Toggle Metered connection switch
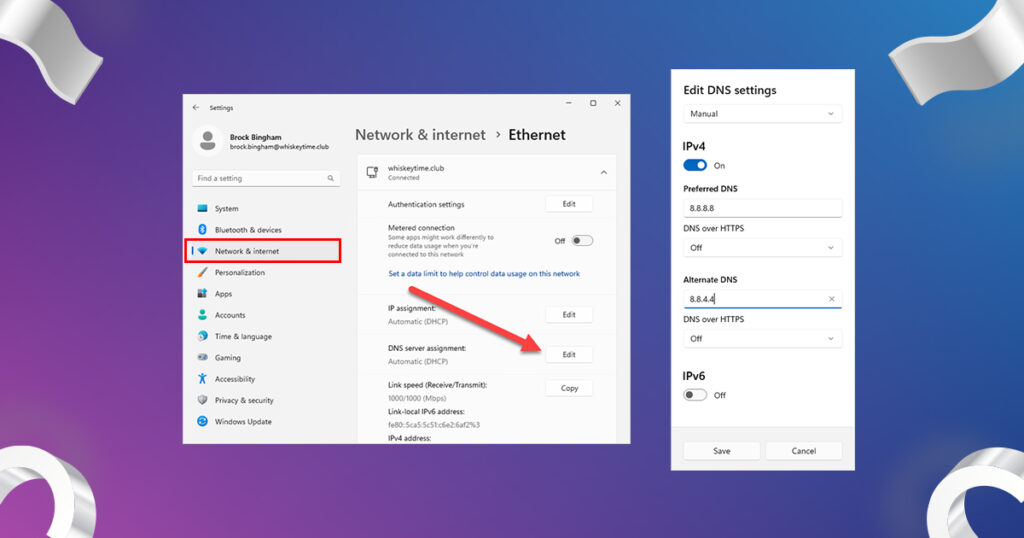Viewport: 1024px width, 538px height. 582,241
